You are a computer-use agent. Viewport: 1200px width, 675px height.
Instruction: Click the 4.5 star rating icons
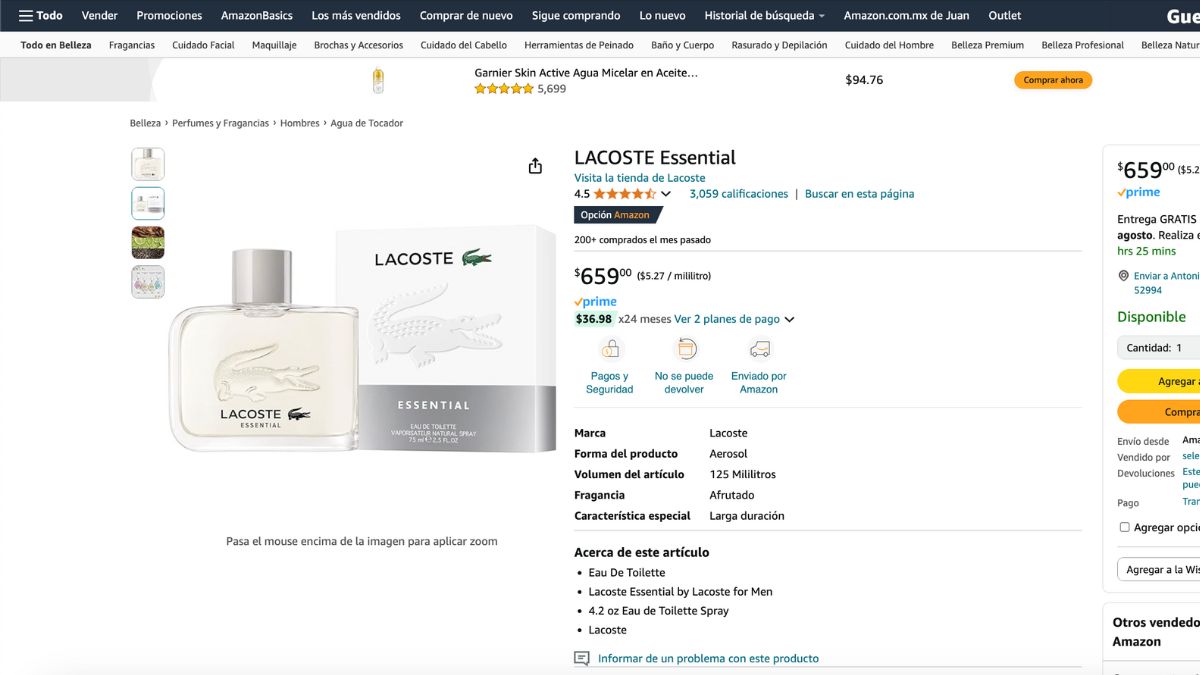pyautogui.click(x=624, y=194)
